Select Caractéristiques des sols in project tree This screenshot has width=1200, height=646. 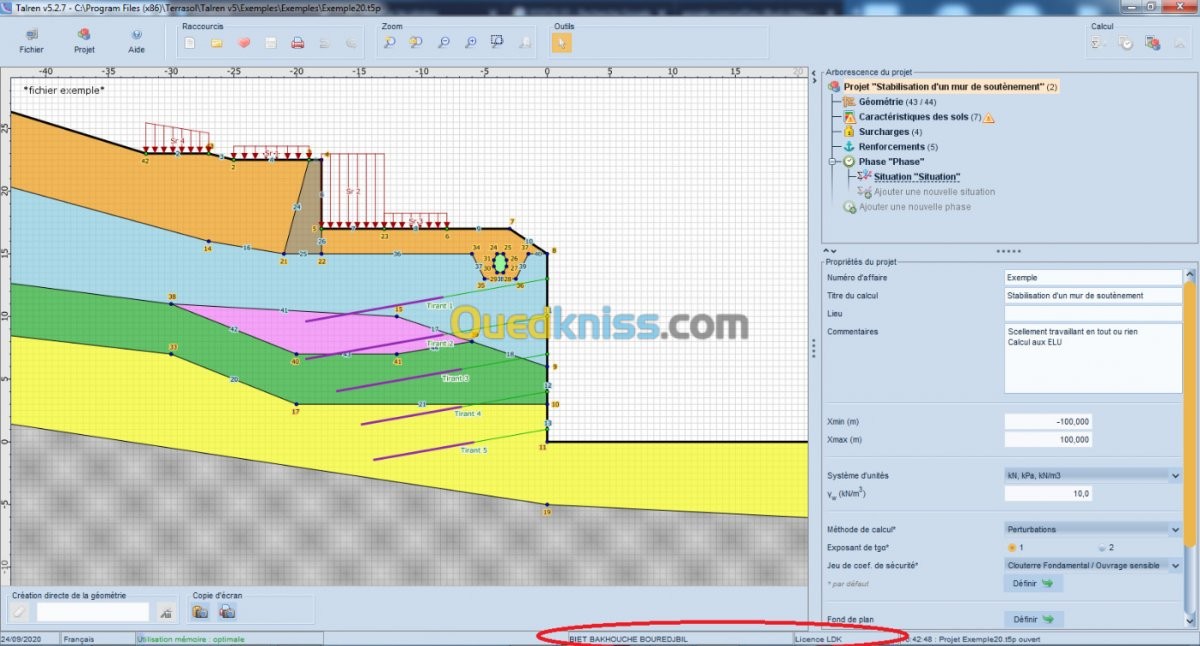click(x=913, y=117)
